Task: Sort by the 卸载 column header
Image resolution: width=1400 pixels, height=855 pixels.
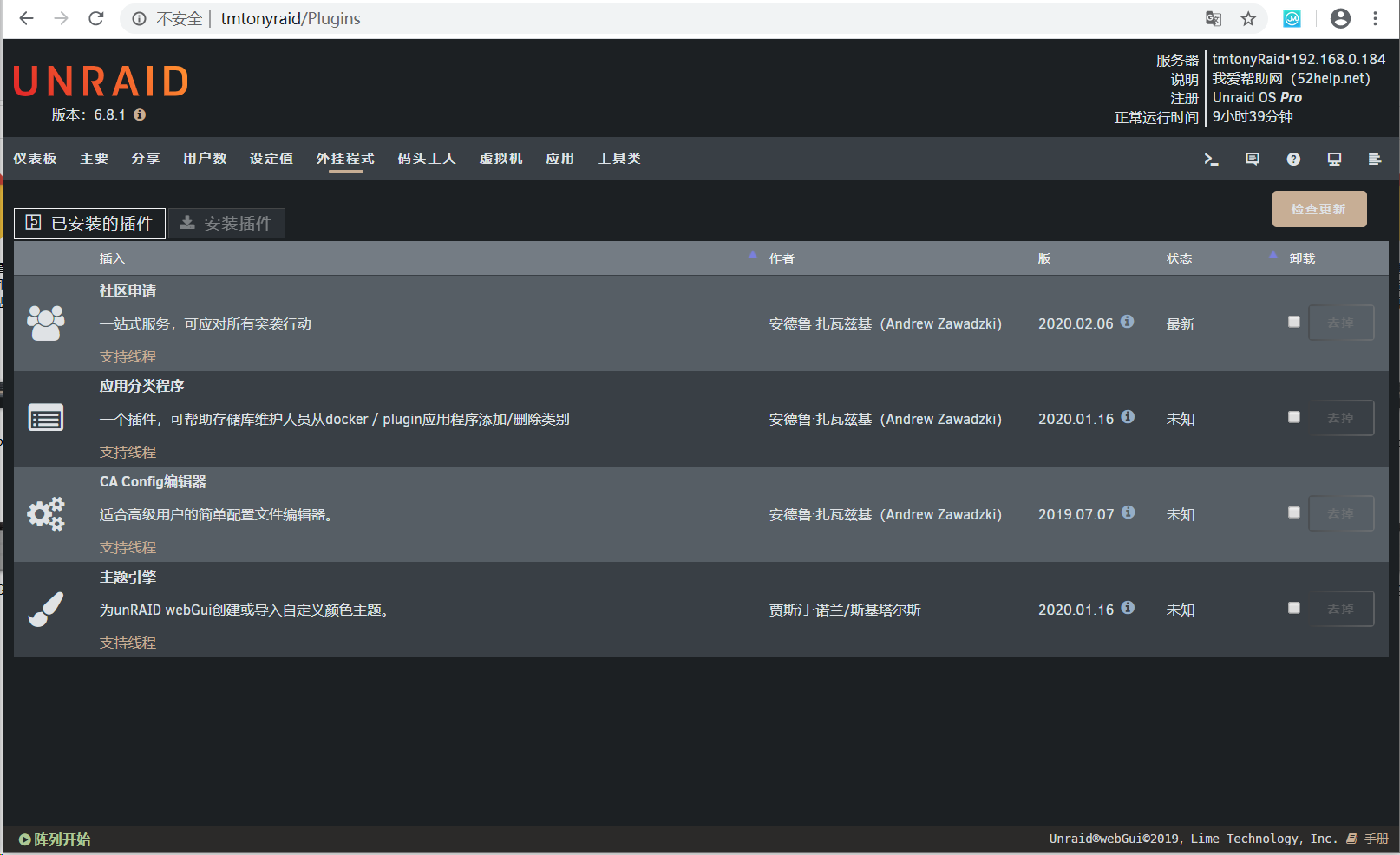Action: [x=1302, y=258]
